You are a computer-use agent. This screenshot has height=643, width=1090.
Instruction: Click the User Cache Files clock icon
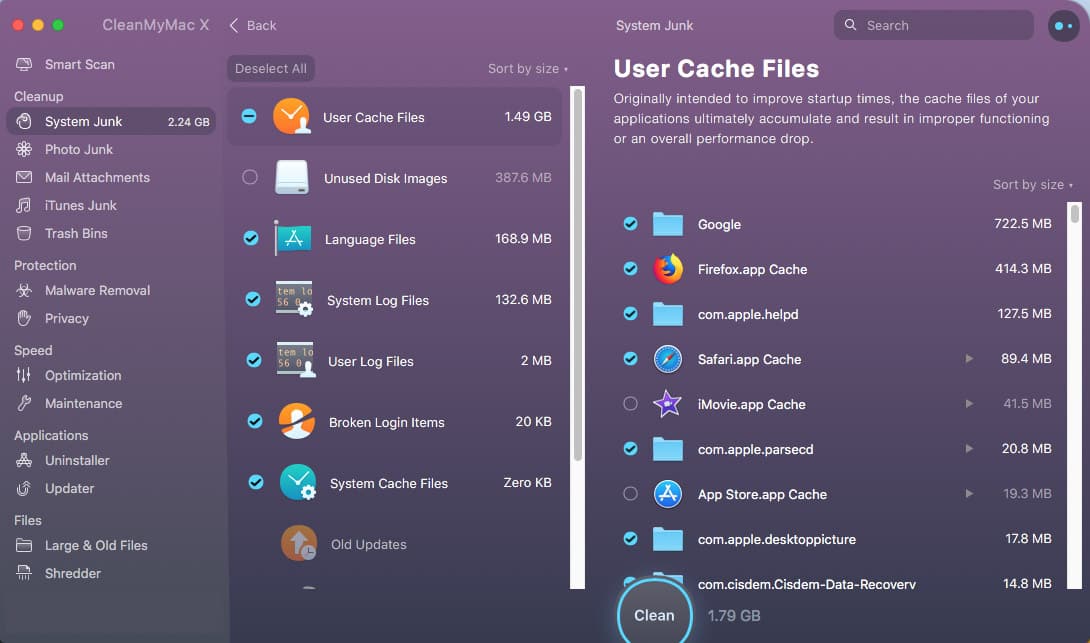292,116
